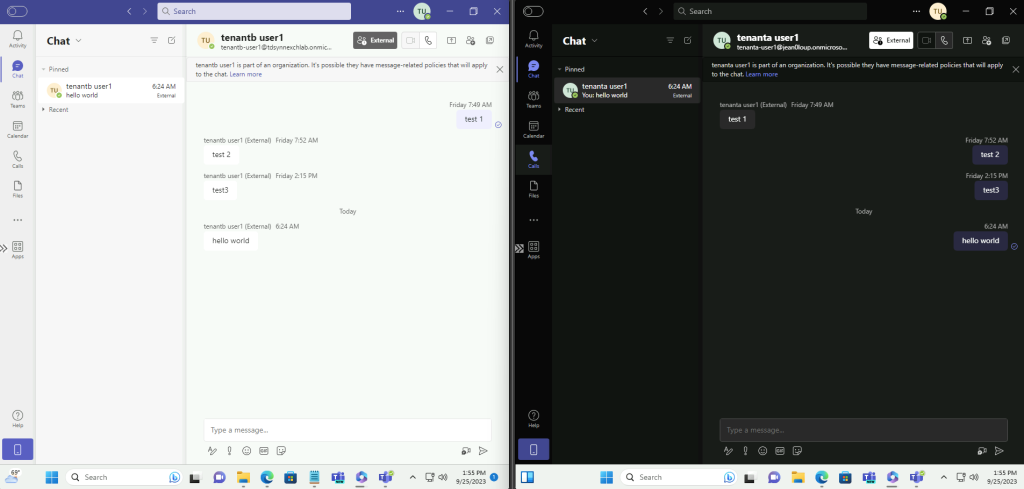Filter chats in dark-theme Teams window
The image size is (1024, 489).
point(670,40)
